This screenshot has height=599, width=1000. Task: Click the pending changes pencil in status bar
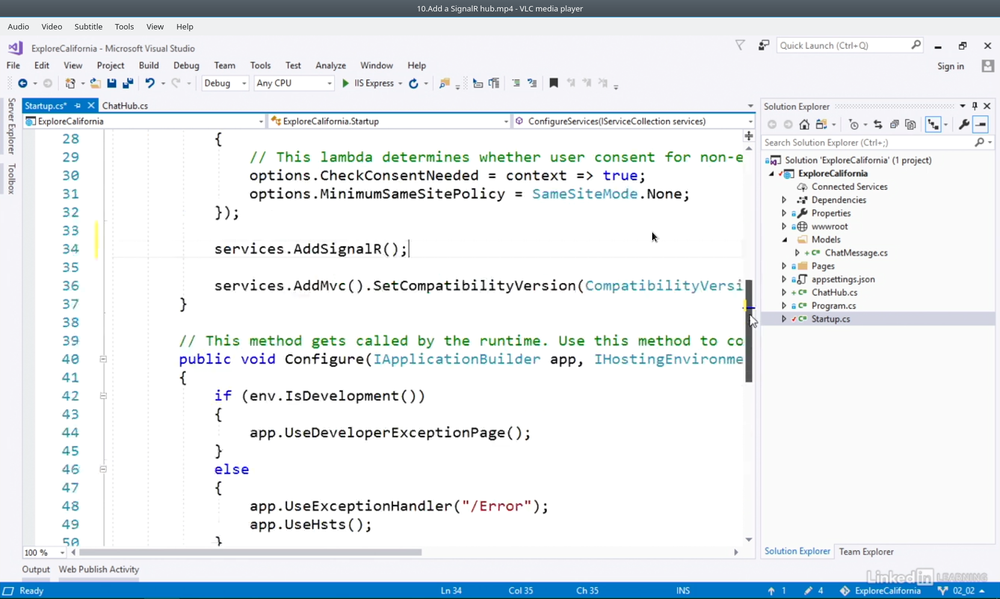(808, 591)
